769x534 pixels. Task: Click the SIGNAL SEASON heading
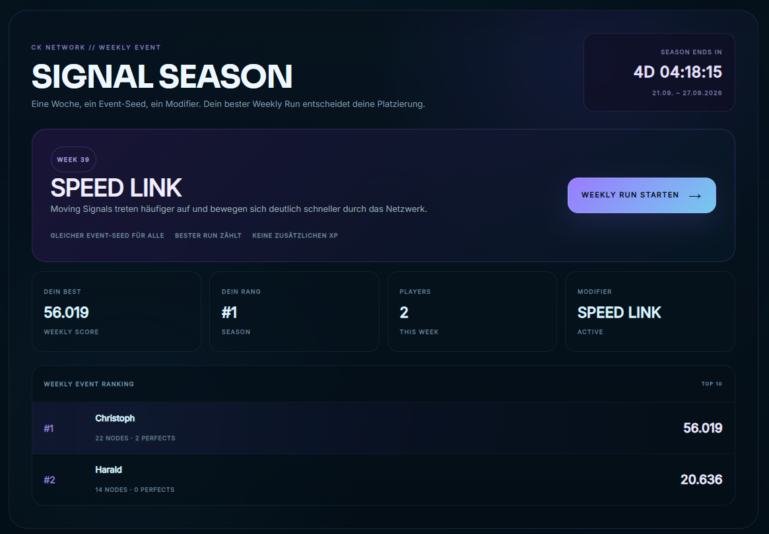162,76
